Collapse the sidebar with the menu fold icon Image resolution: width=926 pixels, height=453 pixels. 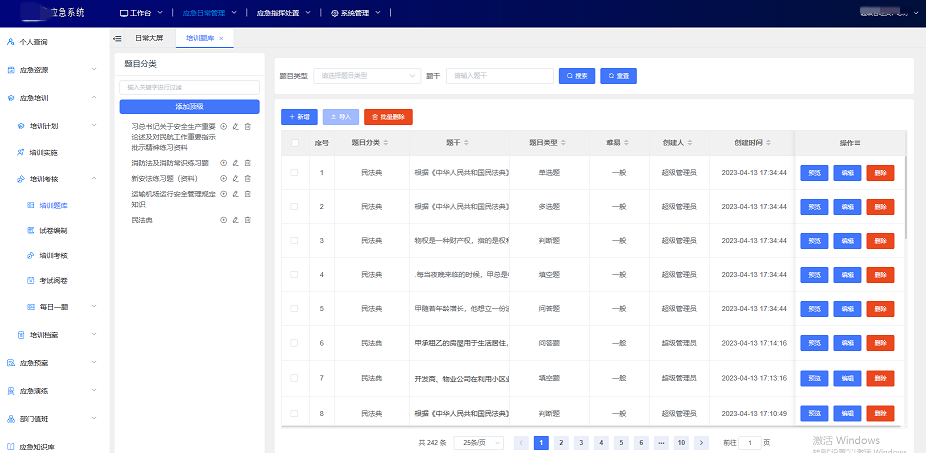pos(117,38)
